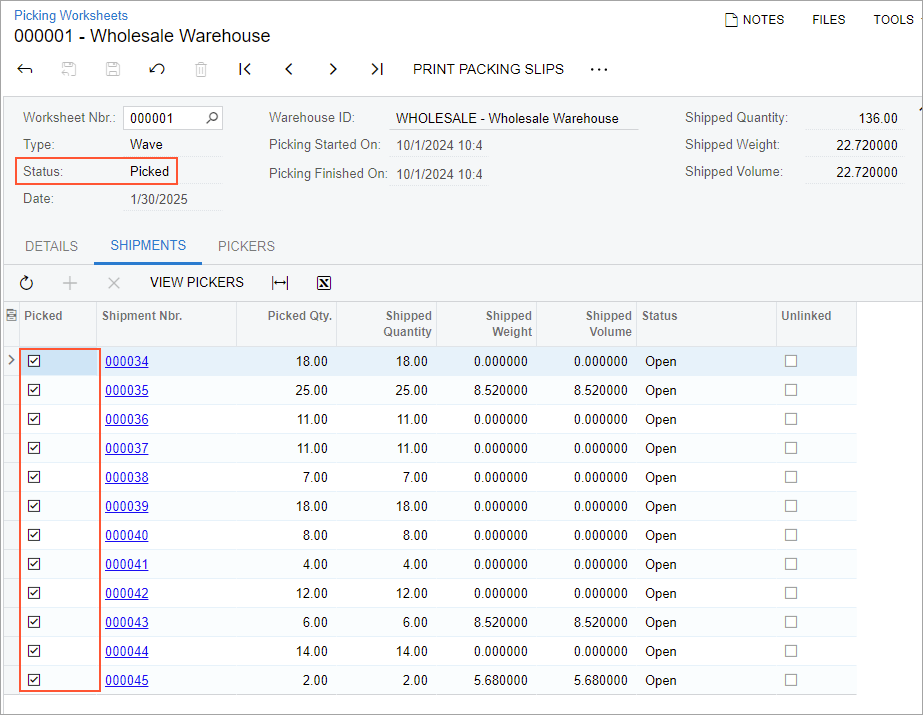The height and width of the screenshot is (715, 923).
Task: Export shipments grid to Excel
Action: click(324, 283)
